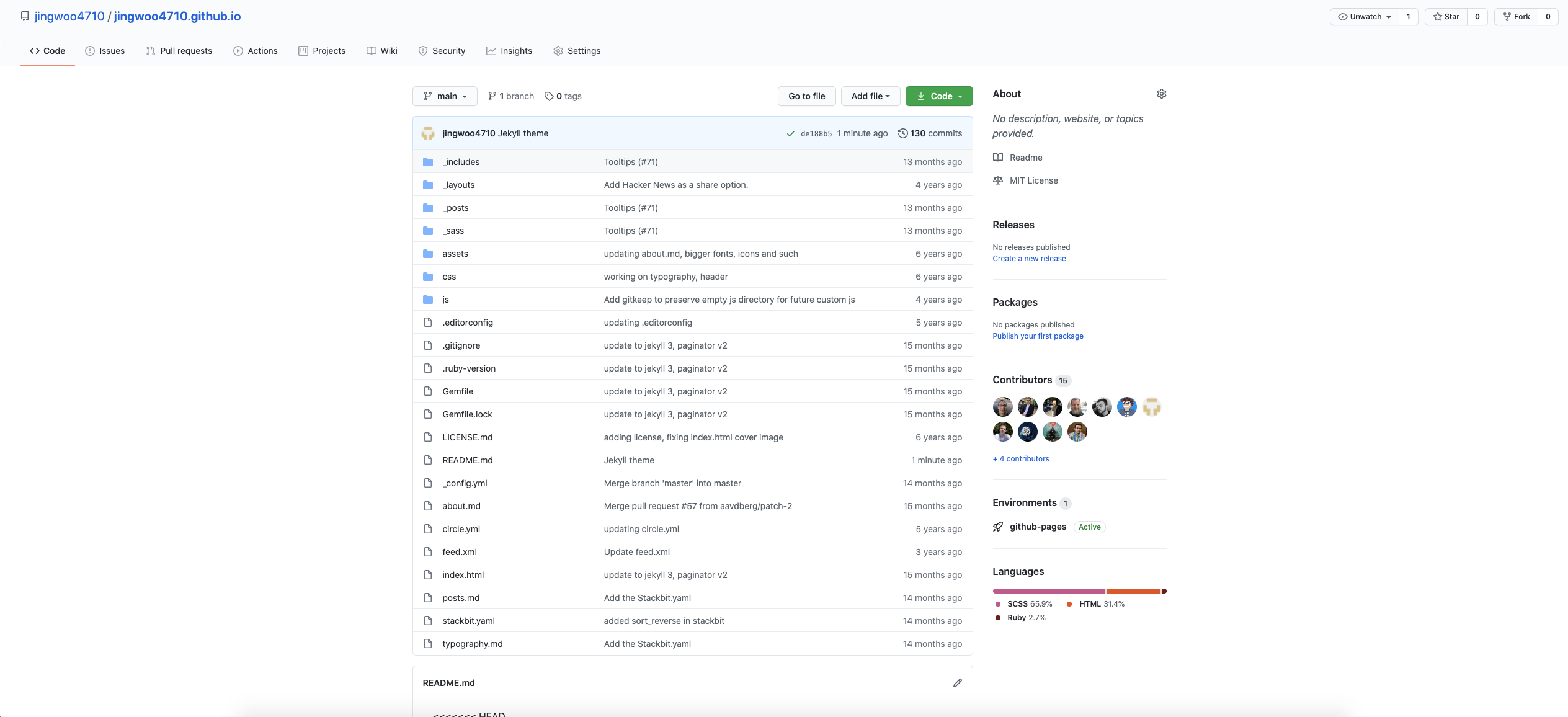The height and width of the screenshot is (717, 1568).
Task: Click the first contributor avatar
Action: coord(1002,407)
